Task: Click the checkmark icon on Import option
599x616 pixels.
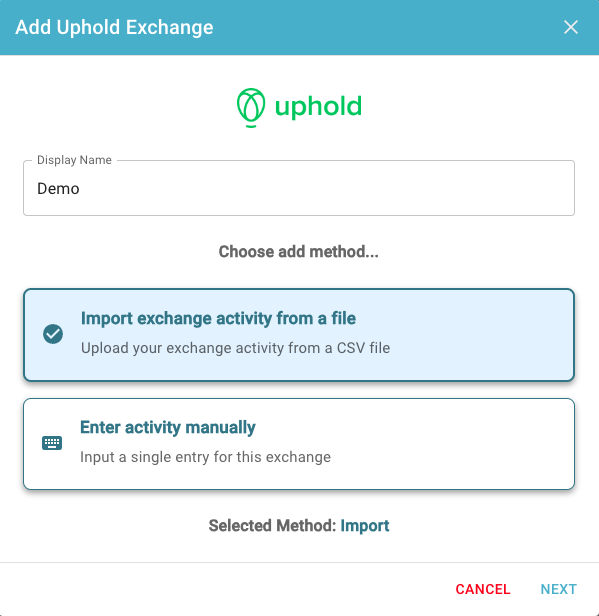Action: tap(53, 334)
